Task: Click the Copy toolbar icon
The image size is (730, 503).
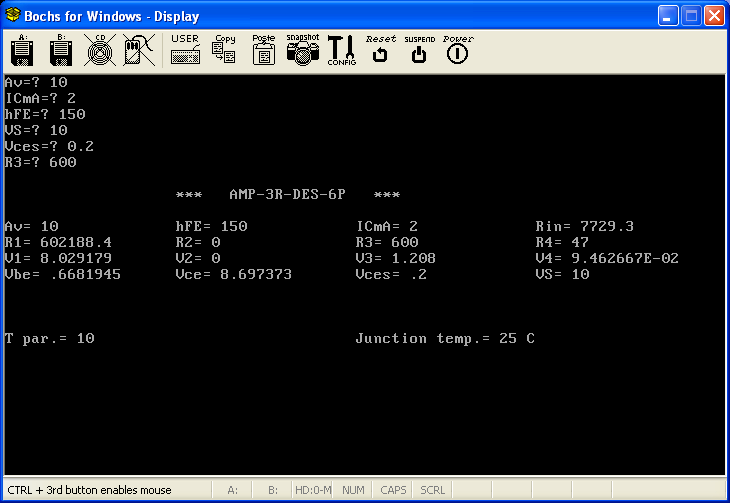Action: 224,49
